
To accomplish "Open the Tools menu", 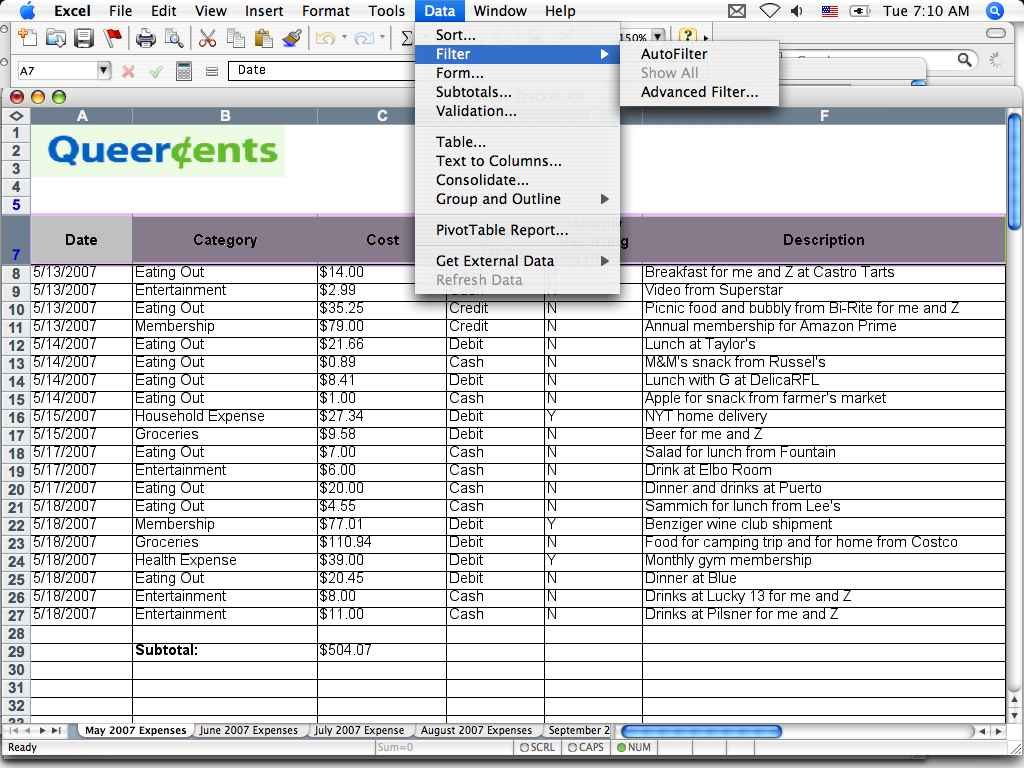I will (x=387, y=11).
